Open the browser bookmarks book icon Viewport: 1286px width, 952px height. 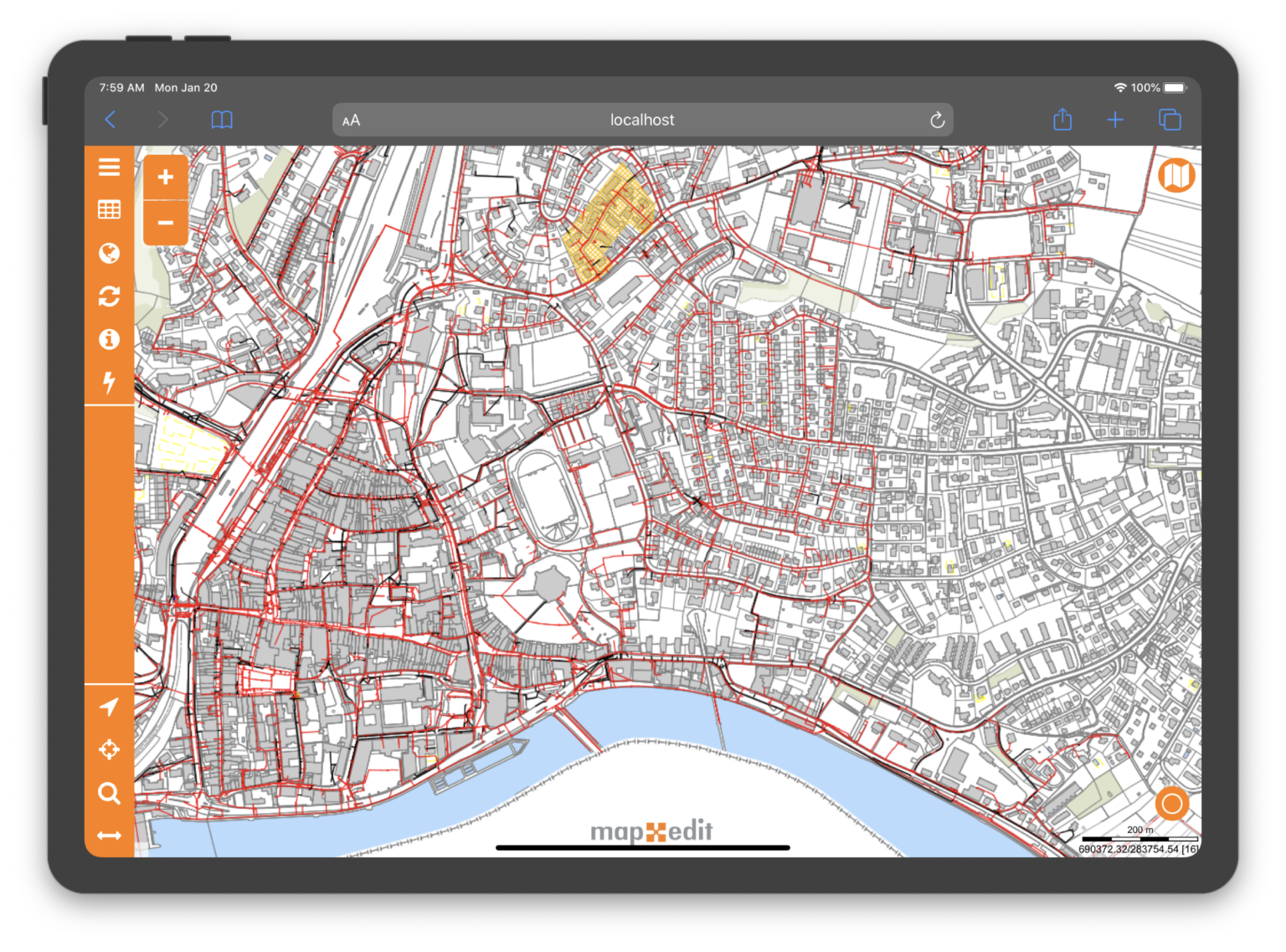[x=222, y=120]
